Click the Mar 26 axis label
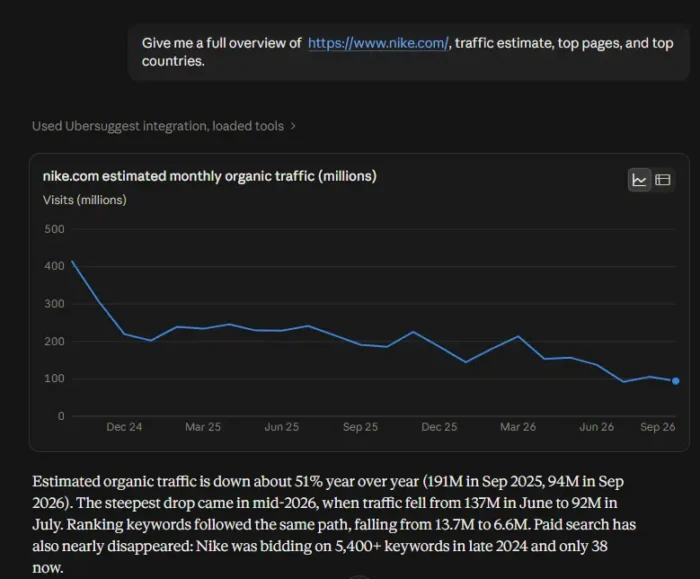Image resolution: width=700 pixels, height=579 pixels. pyautogui.click(x=518, y=427)
